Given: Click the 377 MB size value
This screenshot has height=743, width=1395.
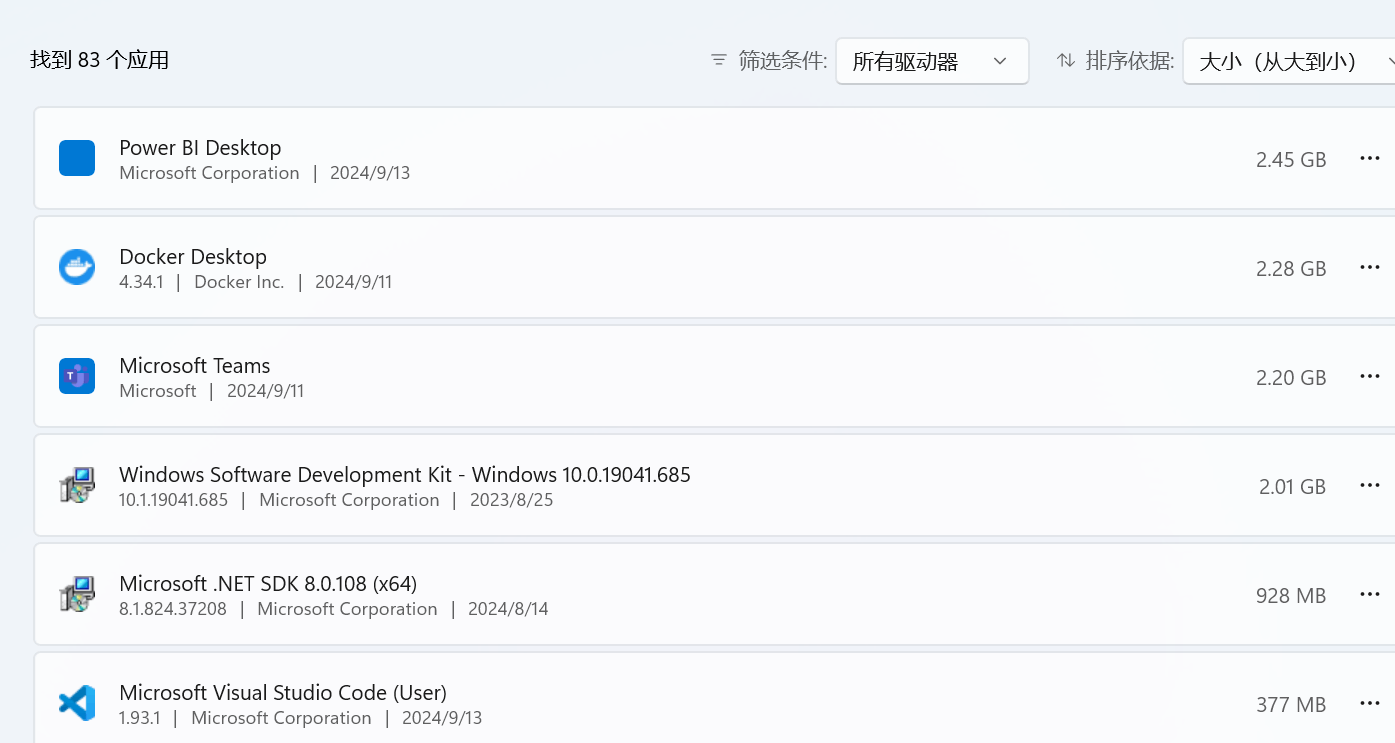Looking at the screenshot, I should point(1291,705).
